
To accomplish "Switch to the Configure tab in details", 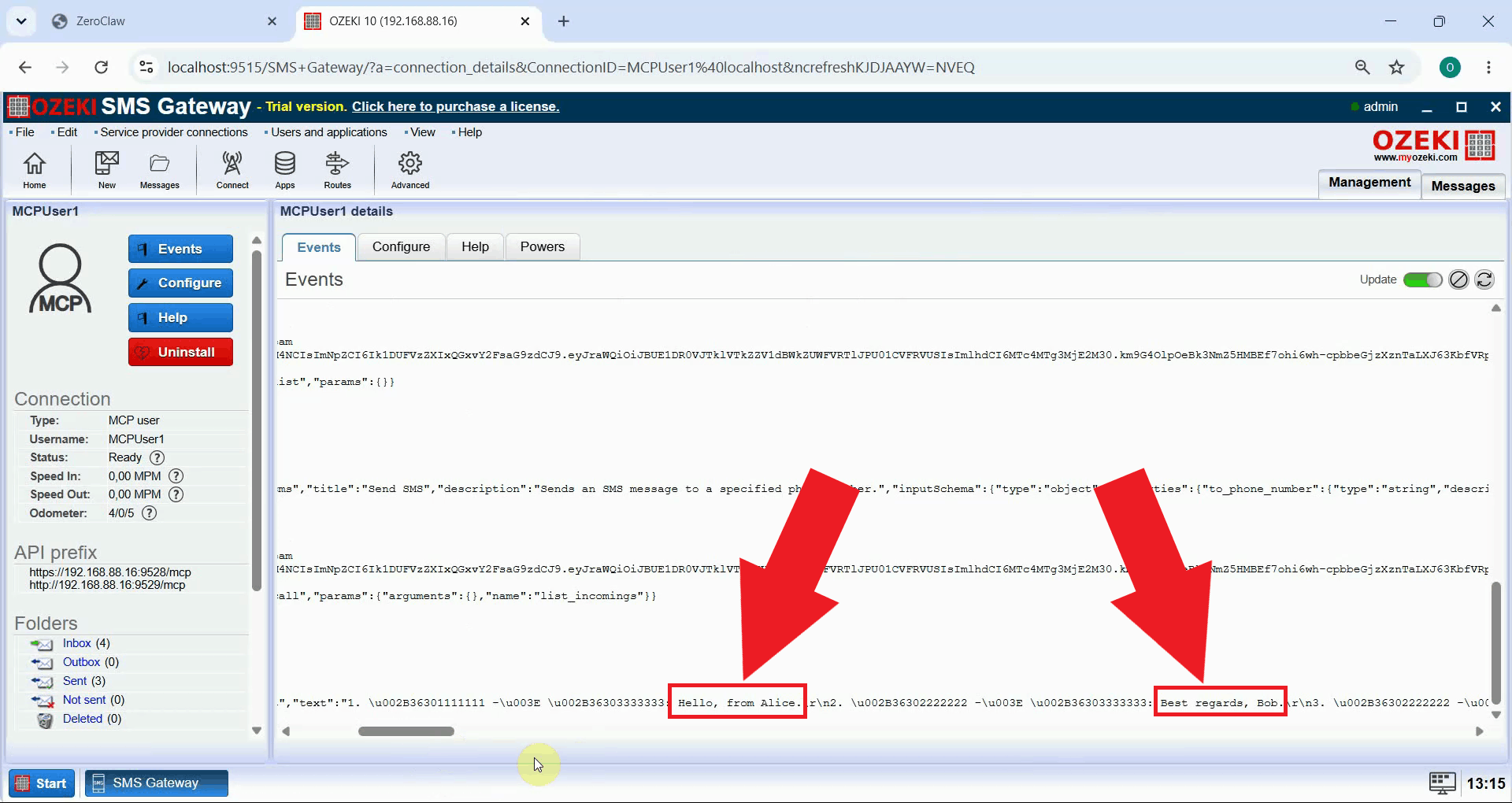I will pos(401,247).
